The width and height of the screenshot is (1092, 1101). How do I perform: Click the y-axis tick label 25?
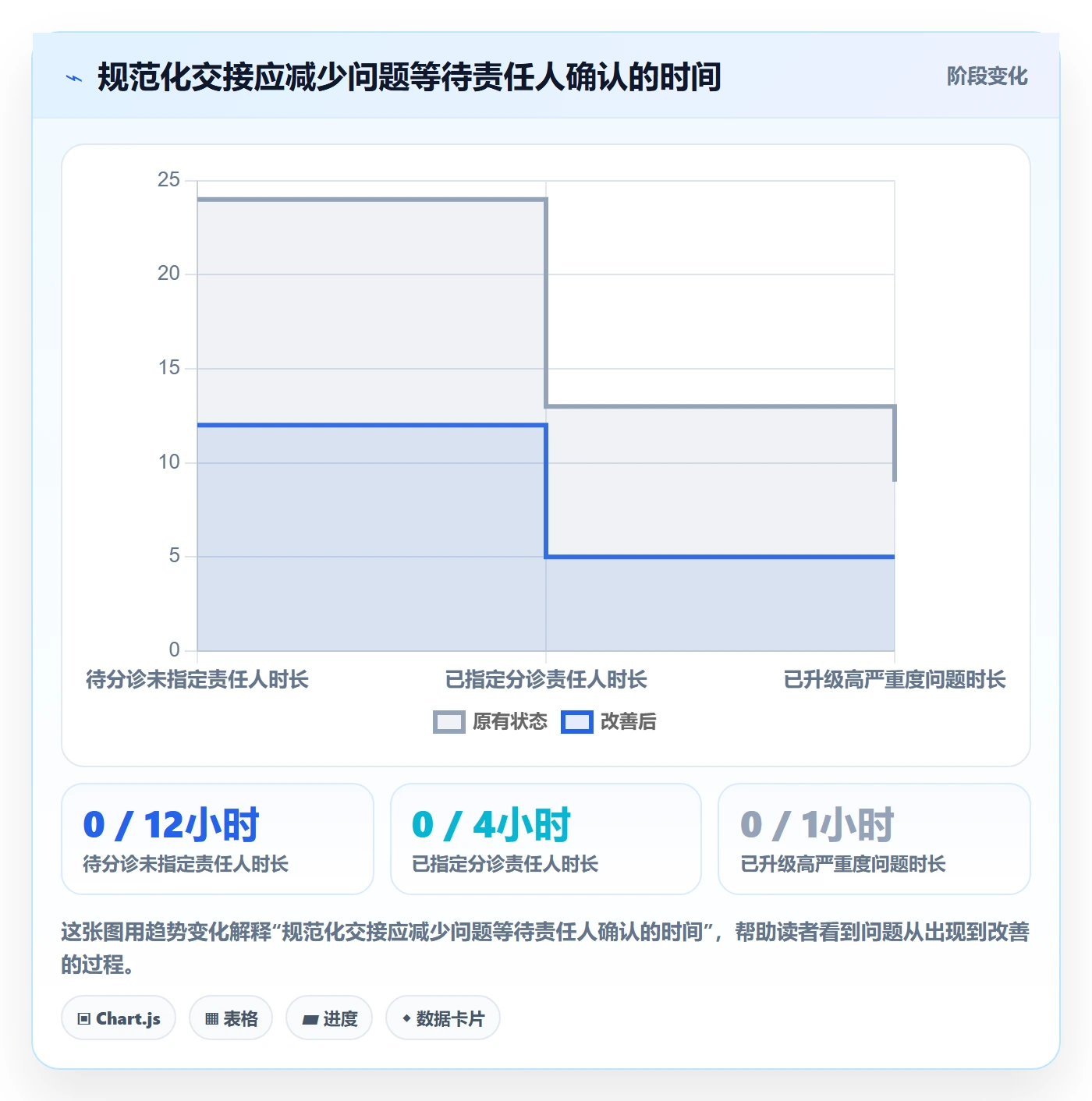pos(168,180)
